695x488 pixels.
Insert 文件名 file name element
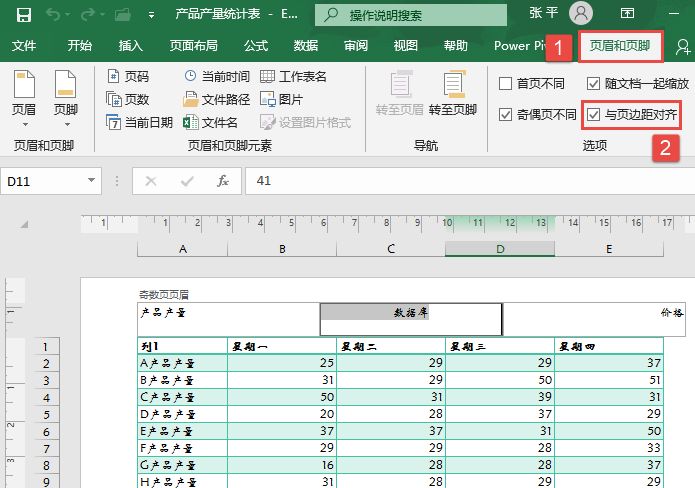(x=211, y=122)
